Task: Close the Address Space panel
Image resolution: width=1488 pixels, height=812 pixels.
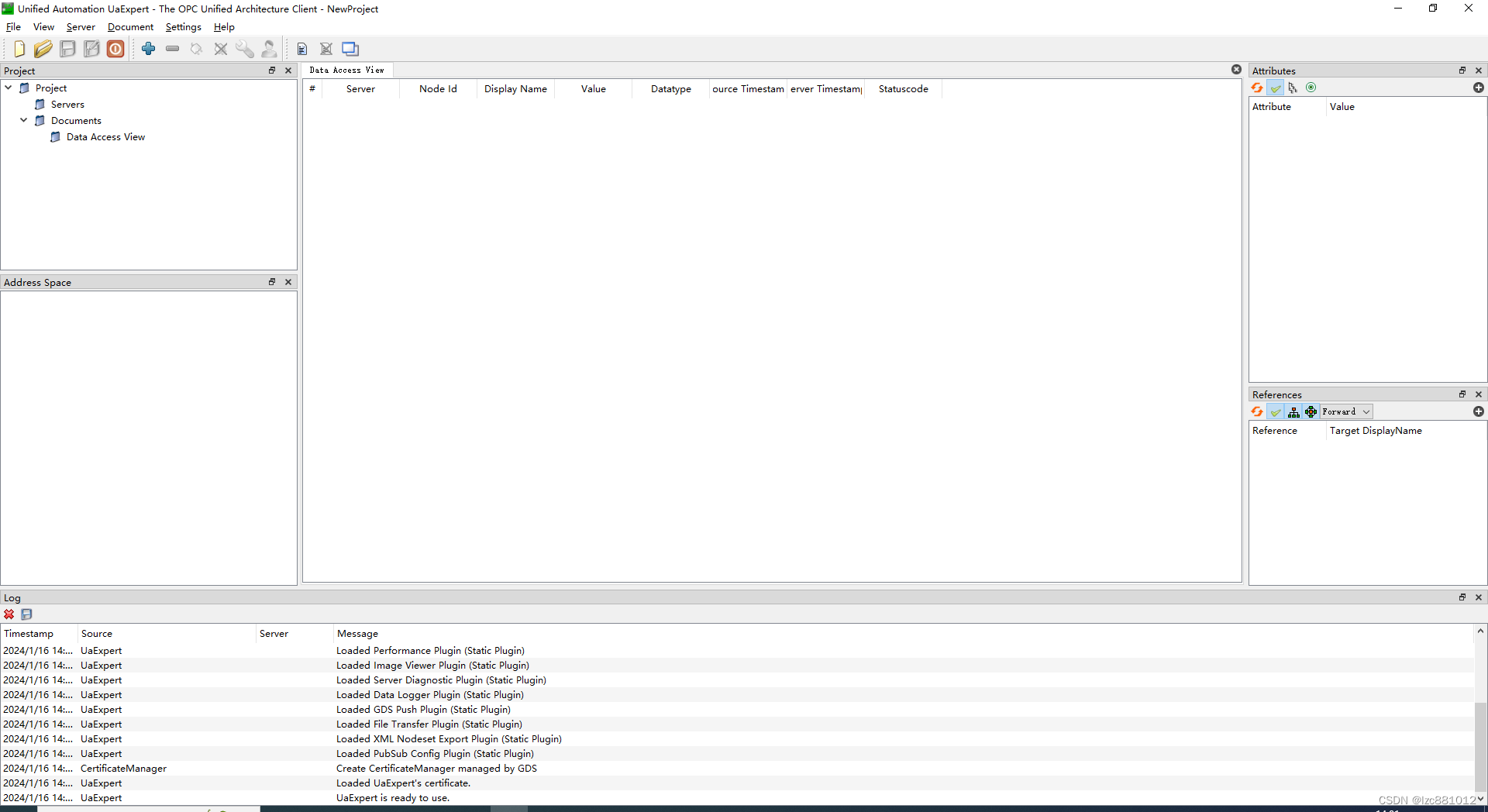Action: point(288,282)
